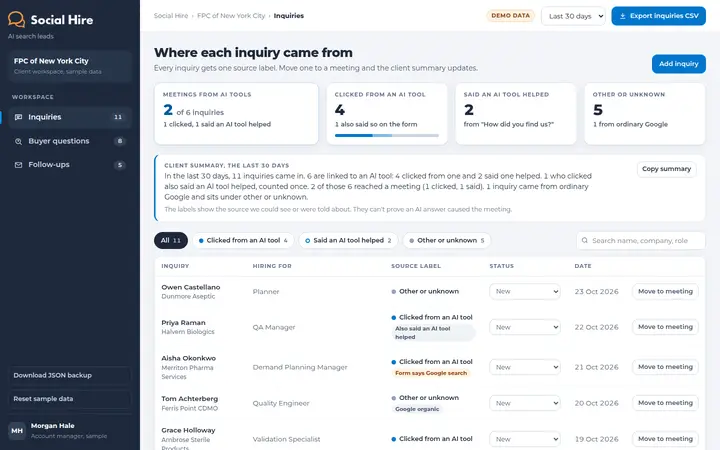Click the MH user avatar

[17, 431]
